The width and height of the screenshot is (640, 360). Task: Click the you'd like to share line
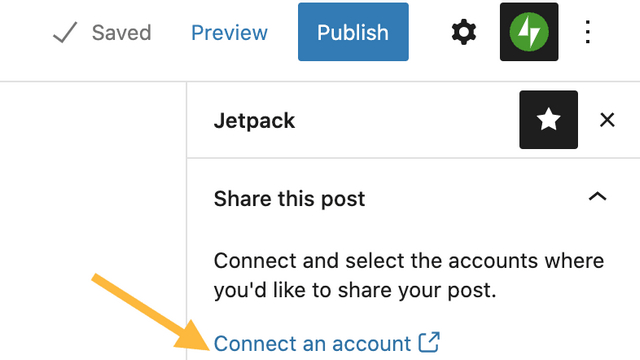(355, 291)
